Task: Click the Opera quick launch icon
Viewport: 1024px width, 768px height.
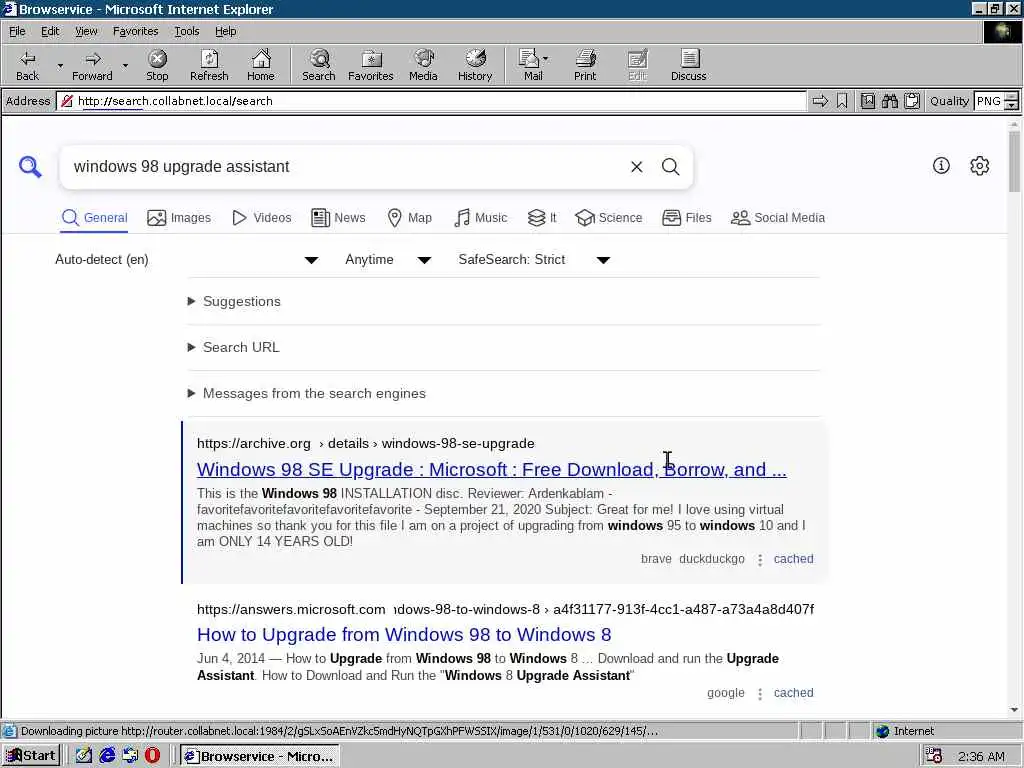Action: pos(153,756)
